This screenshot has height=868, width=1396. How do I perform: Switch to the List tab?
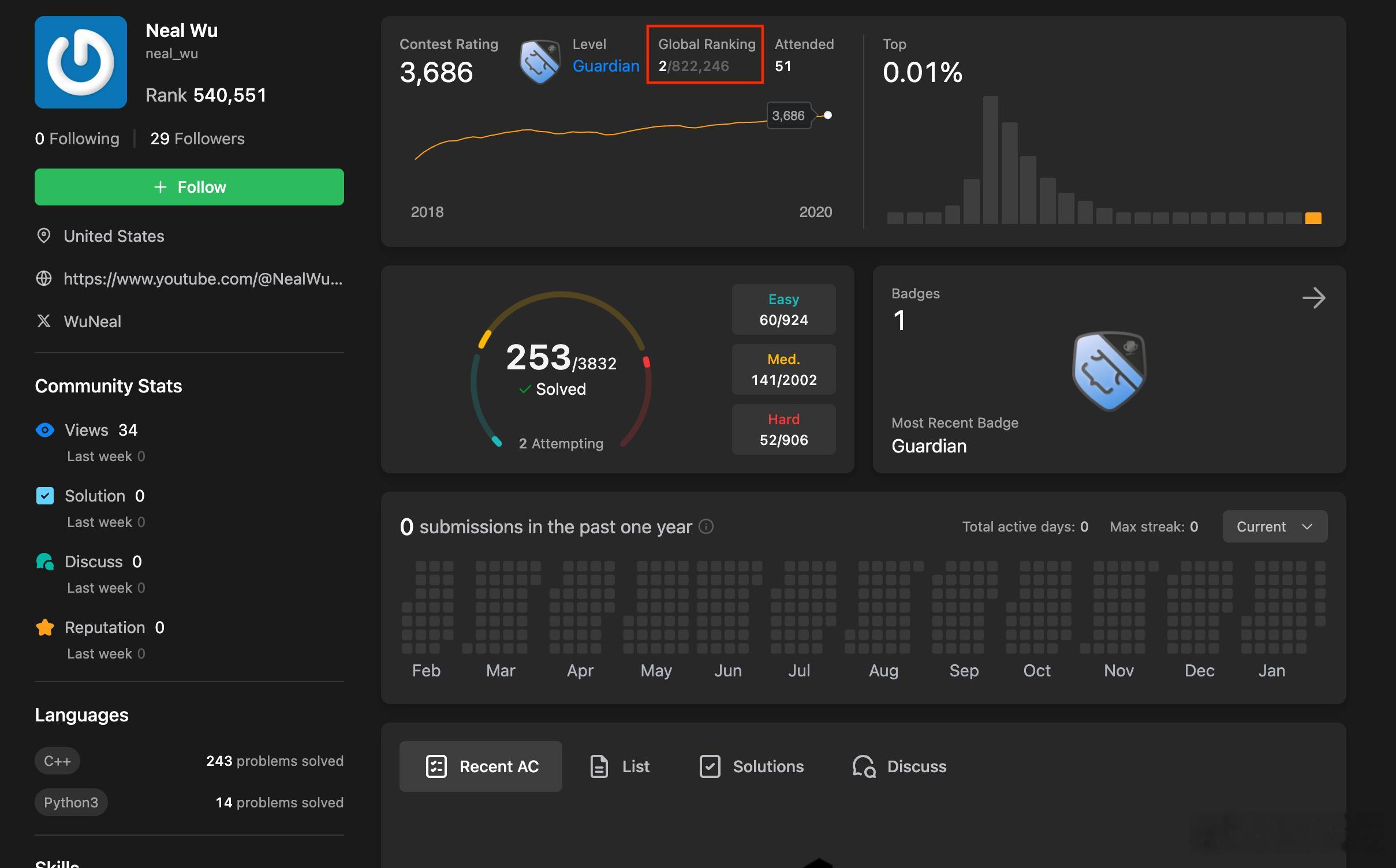click(619, 766)
